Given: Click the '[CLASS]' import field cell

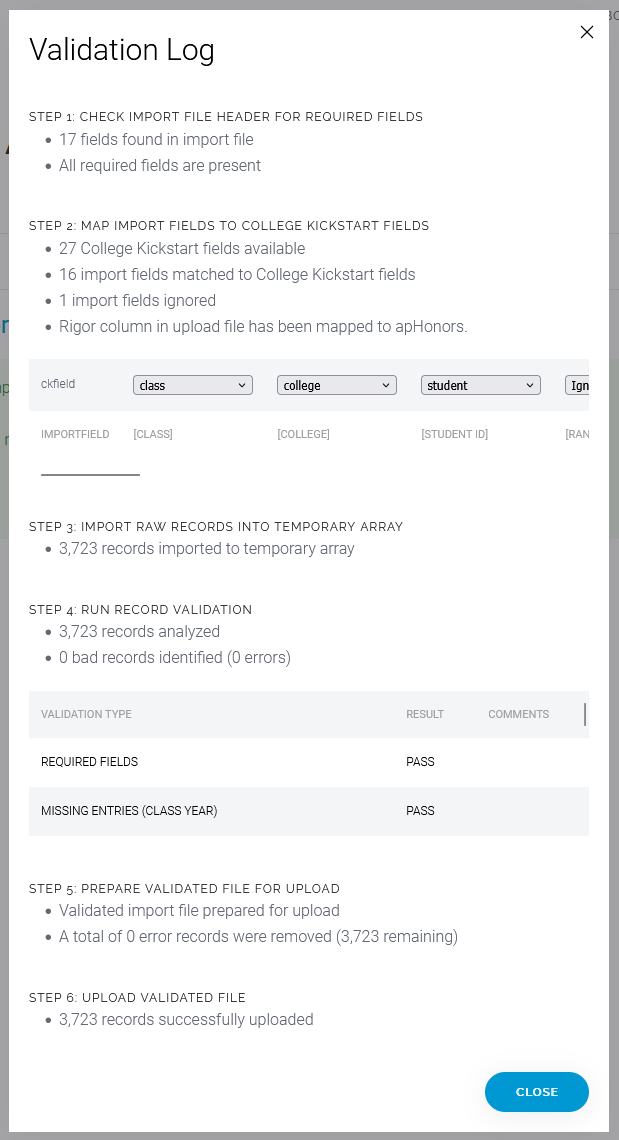Looking at the screenshot, I should click(153, 434).
